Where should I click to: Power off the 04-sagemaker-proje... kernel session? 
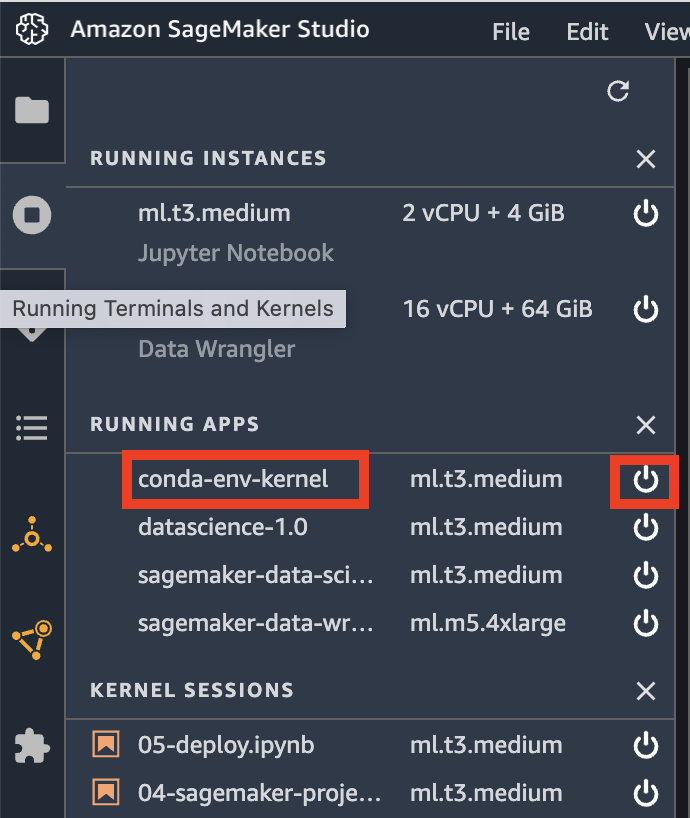click(646, 793)
